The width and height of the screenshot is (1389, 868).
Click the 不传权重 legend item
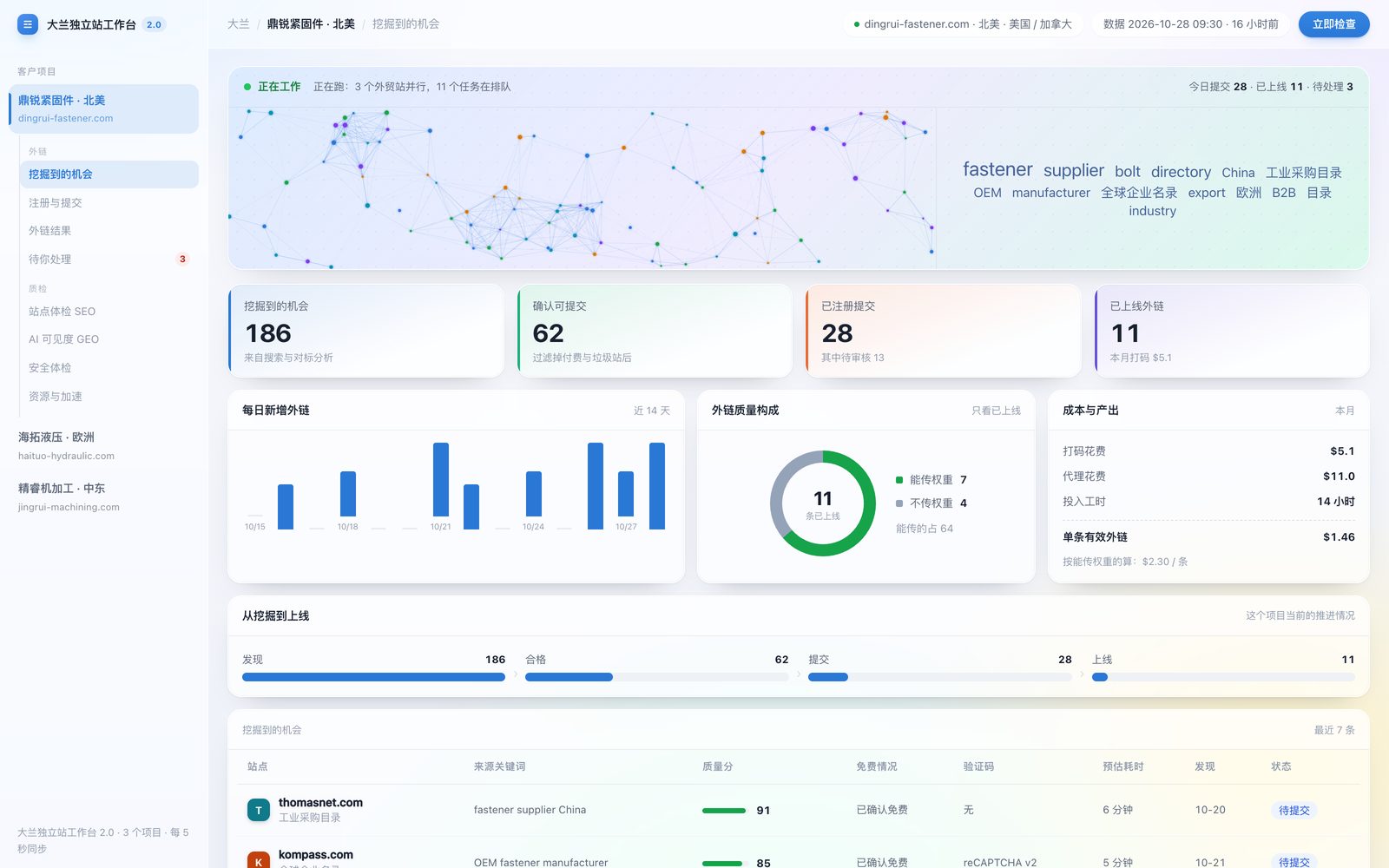(931, 503)
